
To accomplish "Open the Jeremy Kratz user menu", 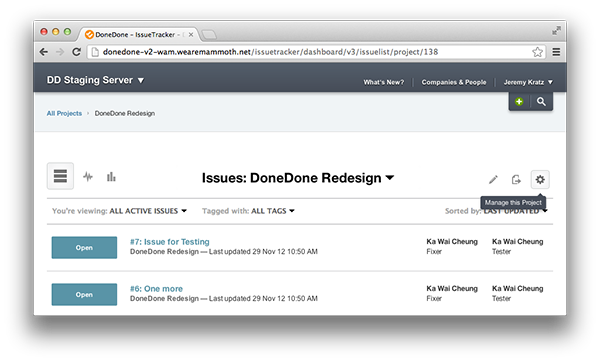I will 528,82.
